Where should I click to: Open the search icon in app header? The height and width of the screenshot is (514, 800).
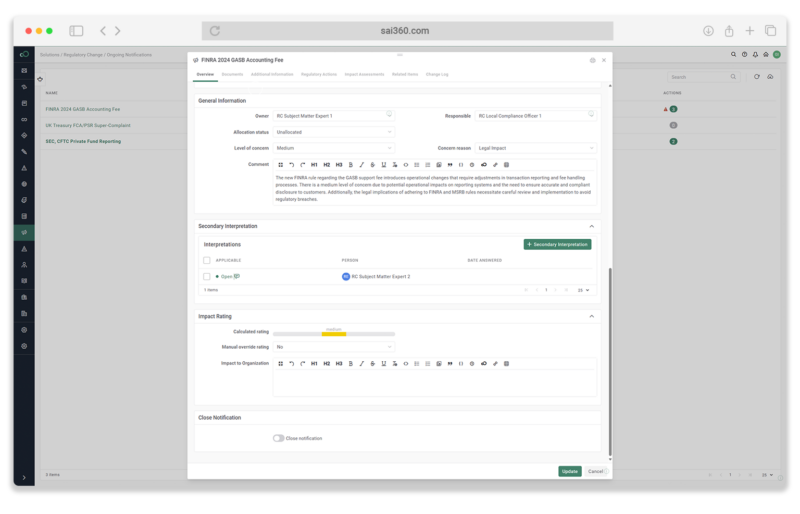pos(733,55)
